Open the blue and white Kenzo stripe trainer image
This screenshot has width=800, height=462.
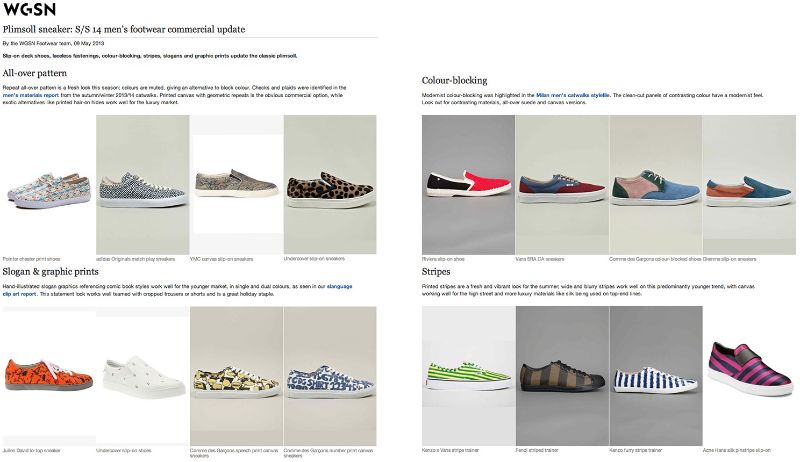[656, 376]
